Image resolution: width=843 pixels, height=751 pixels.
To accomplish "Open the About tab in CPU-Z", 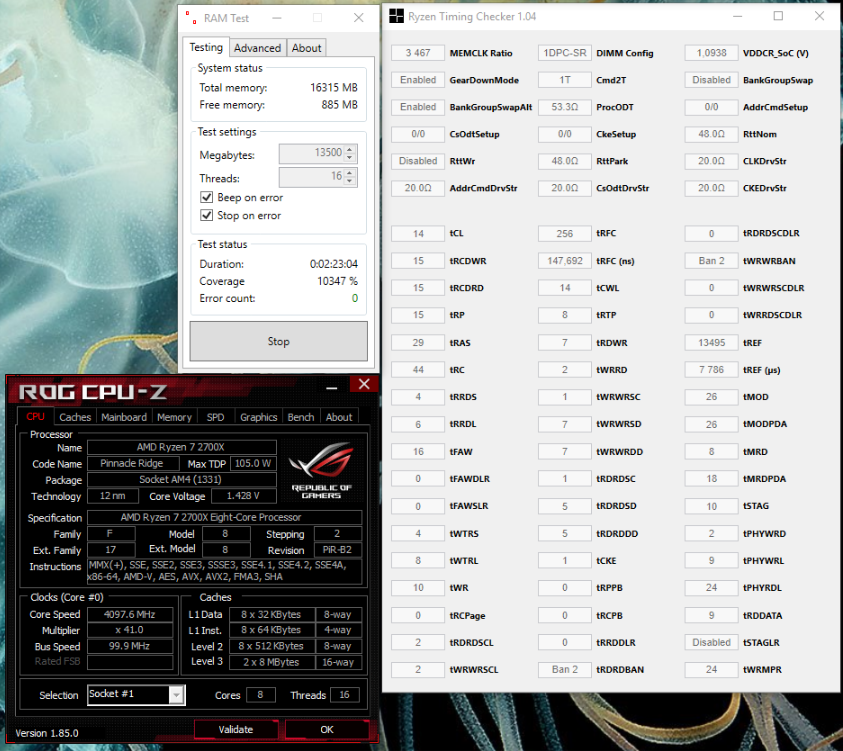I will (339, 417).
